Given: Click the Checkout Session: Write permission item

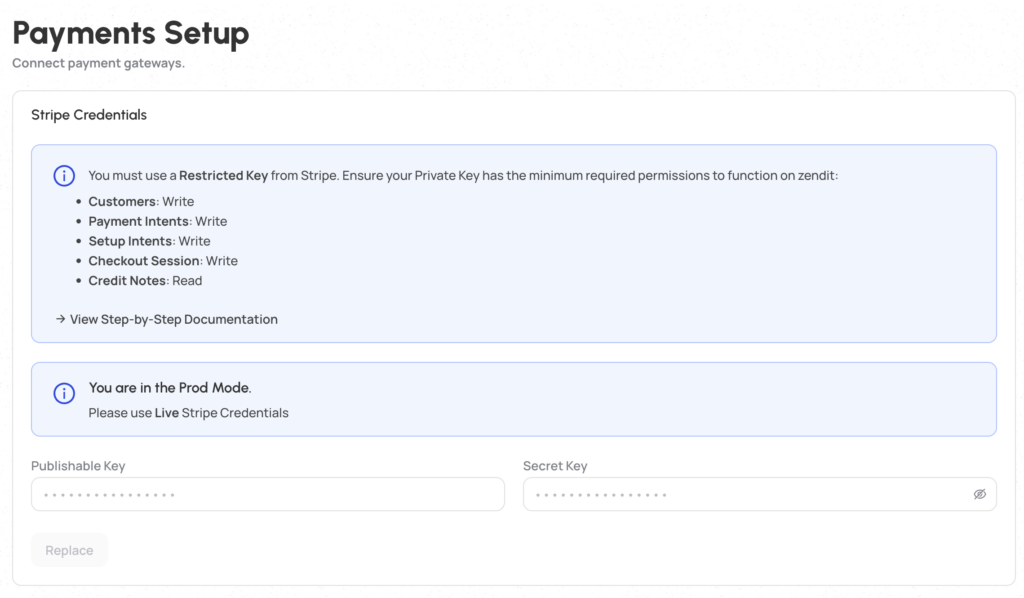Looking at the screenshot, I should (163, 261).
